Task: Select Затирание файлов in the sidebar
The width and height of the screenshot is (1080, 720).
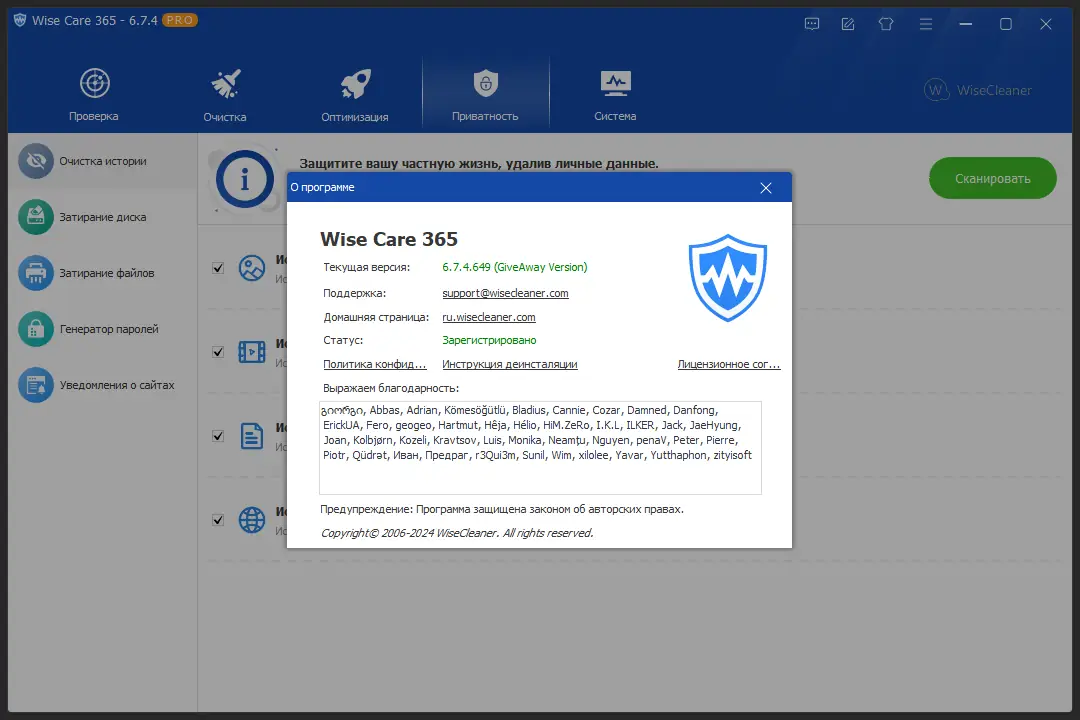Action: [103, 273]
